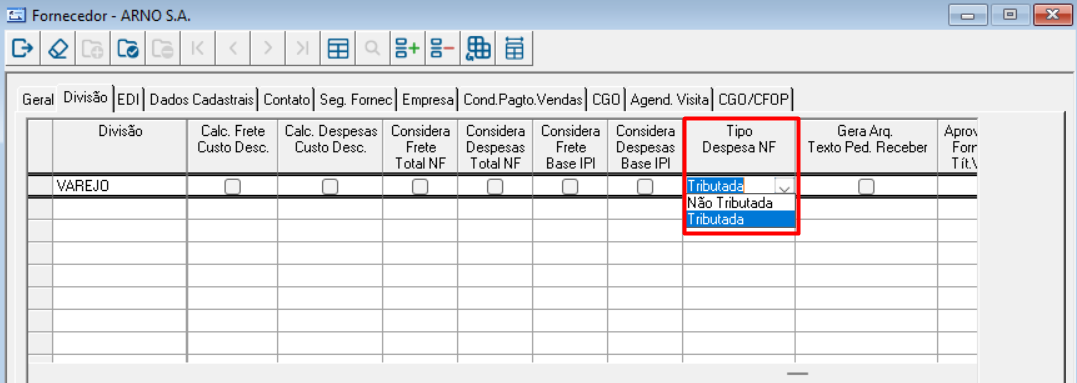Click the Tributada value field in VAREJO row
1077x383 pixels.
[729, 186]
